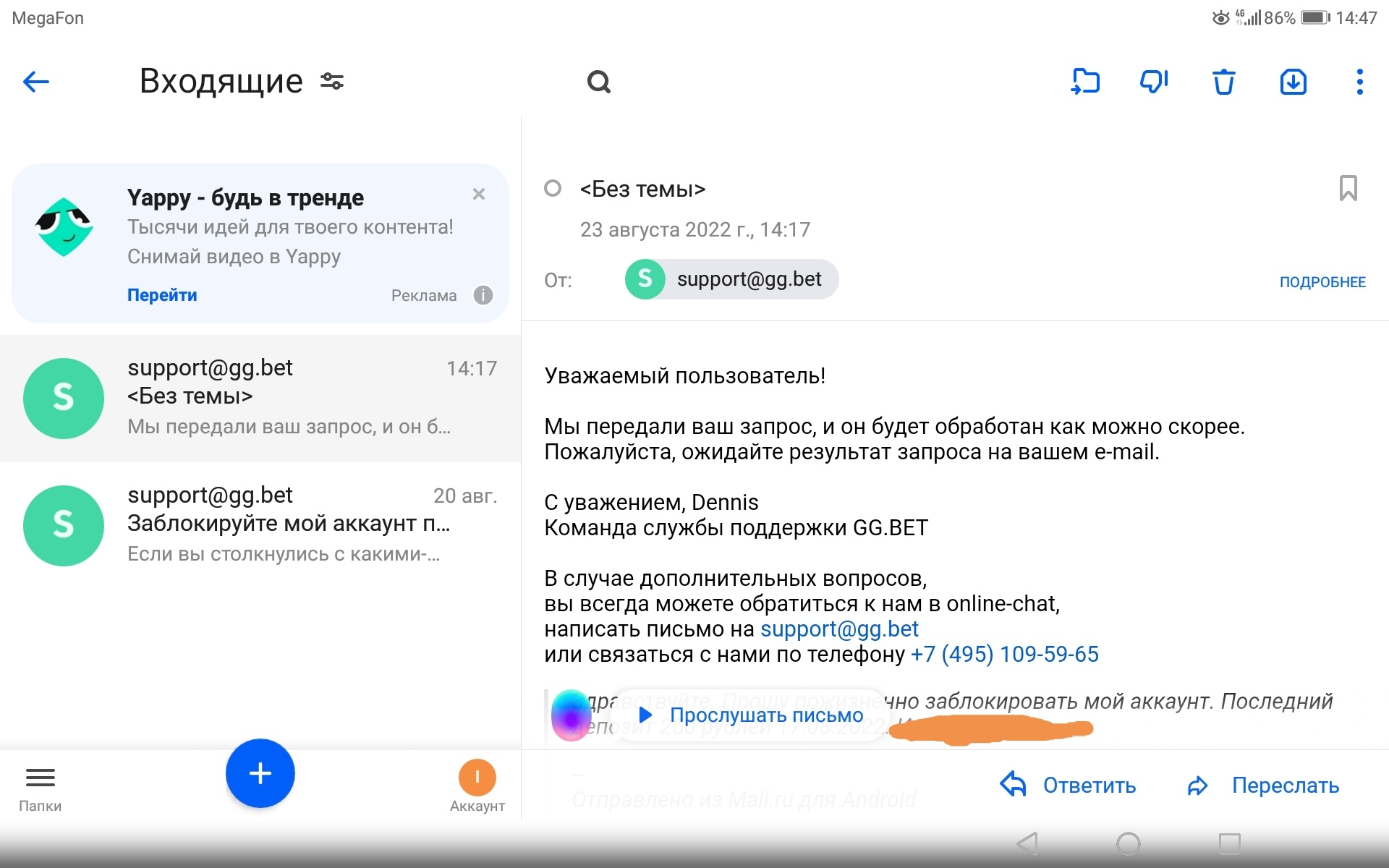The height and width of the screenshot is (868, 1389).
Task: Open the Аккаунт tab
Action: [477, 787]
